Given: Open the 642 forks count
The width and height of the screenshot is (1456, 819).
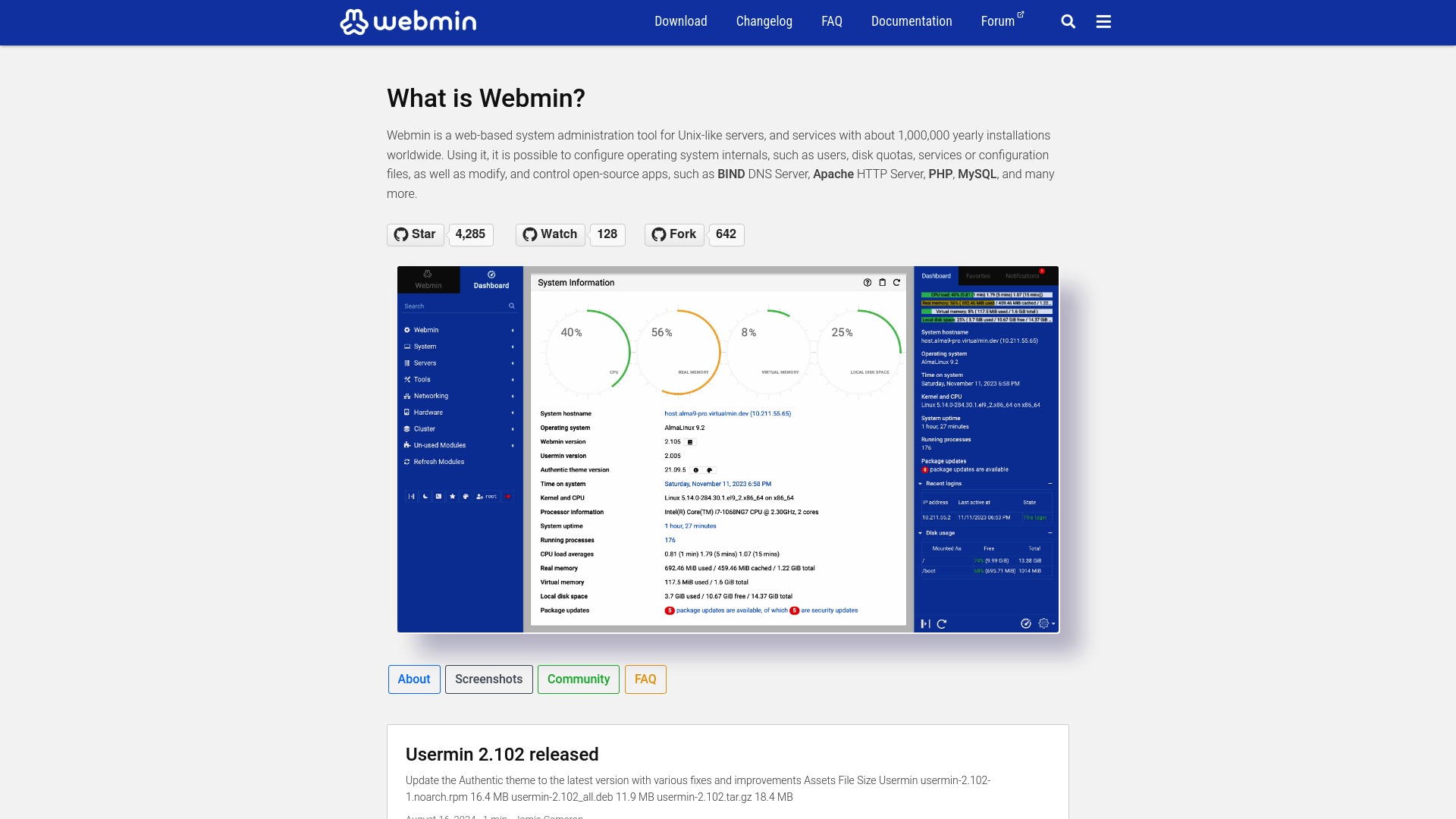Looking at the screenshot, I should tap(726, 234).
